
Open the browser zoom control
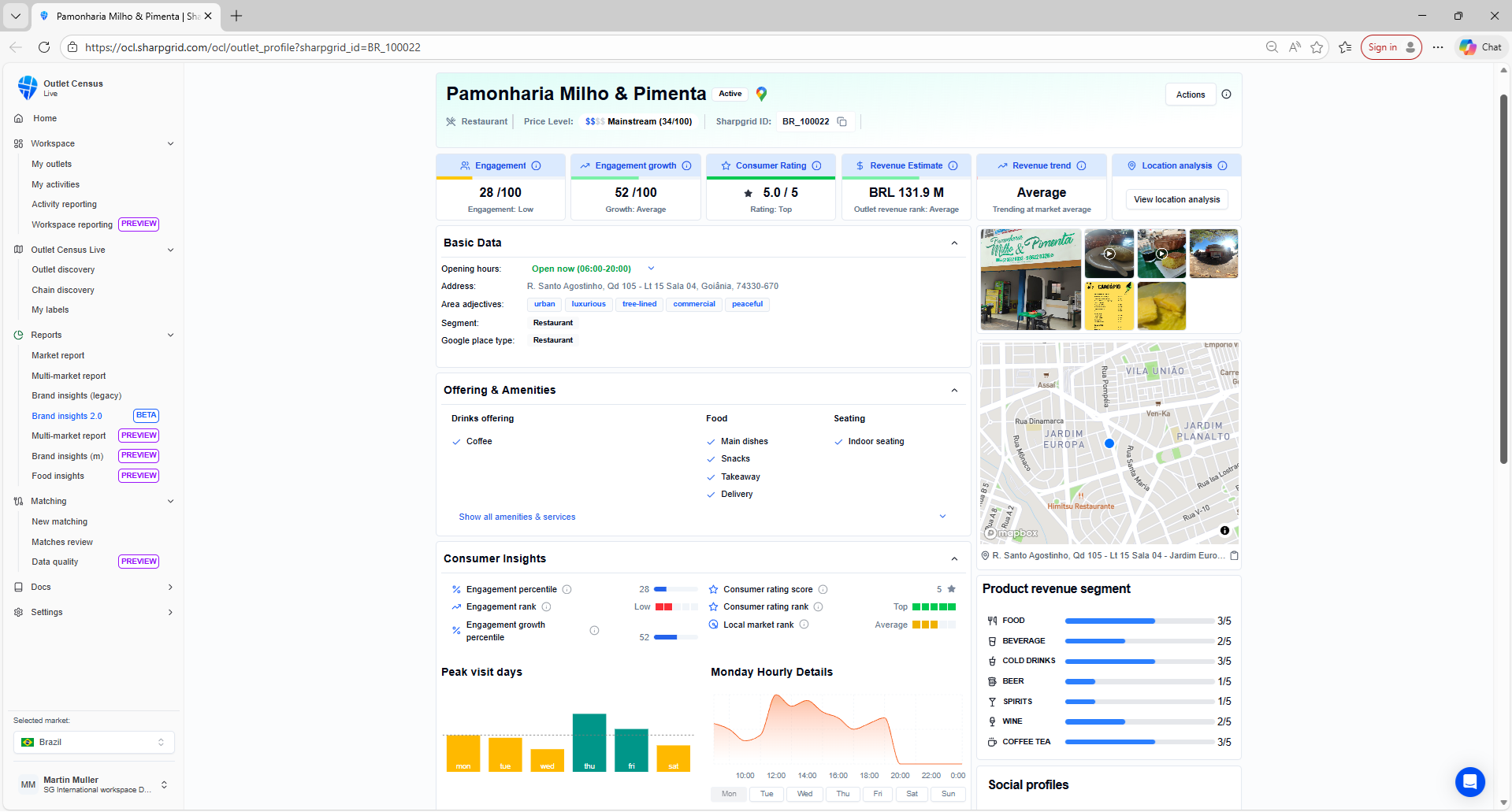[1272, 47]
